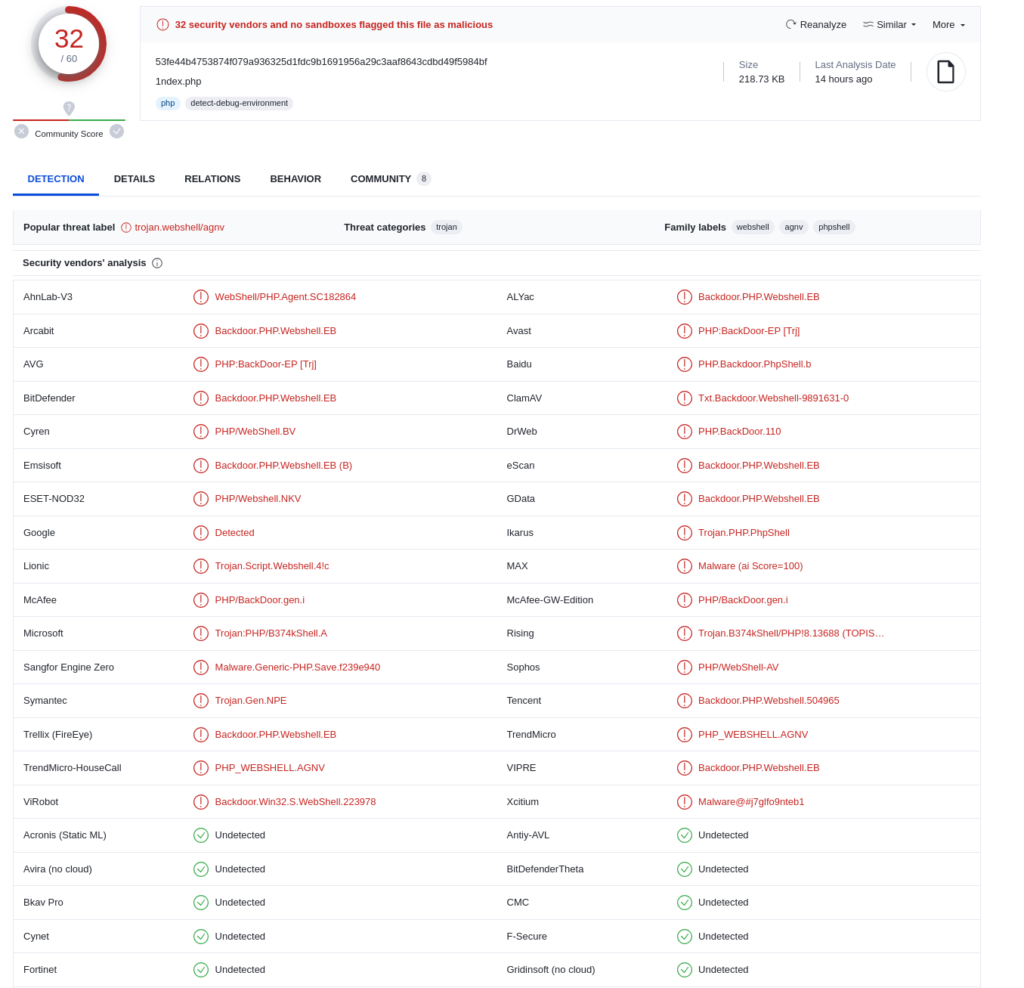Switch to the DETAILS tab
Image resolution: width=1024 pixels, height=988 pixels.
point(134,179)
